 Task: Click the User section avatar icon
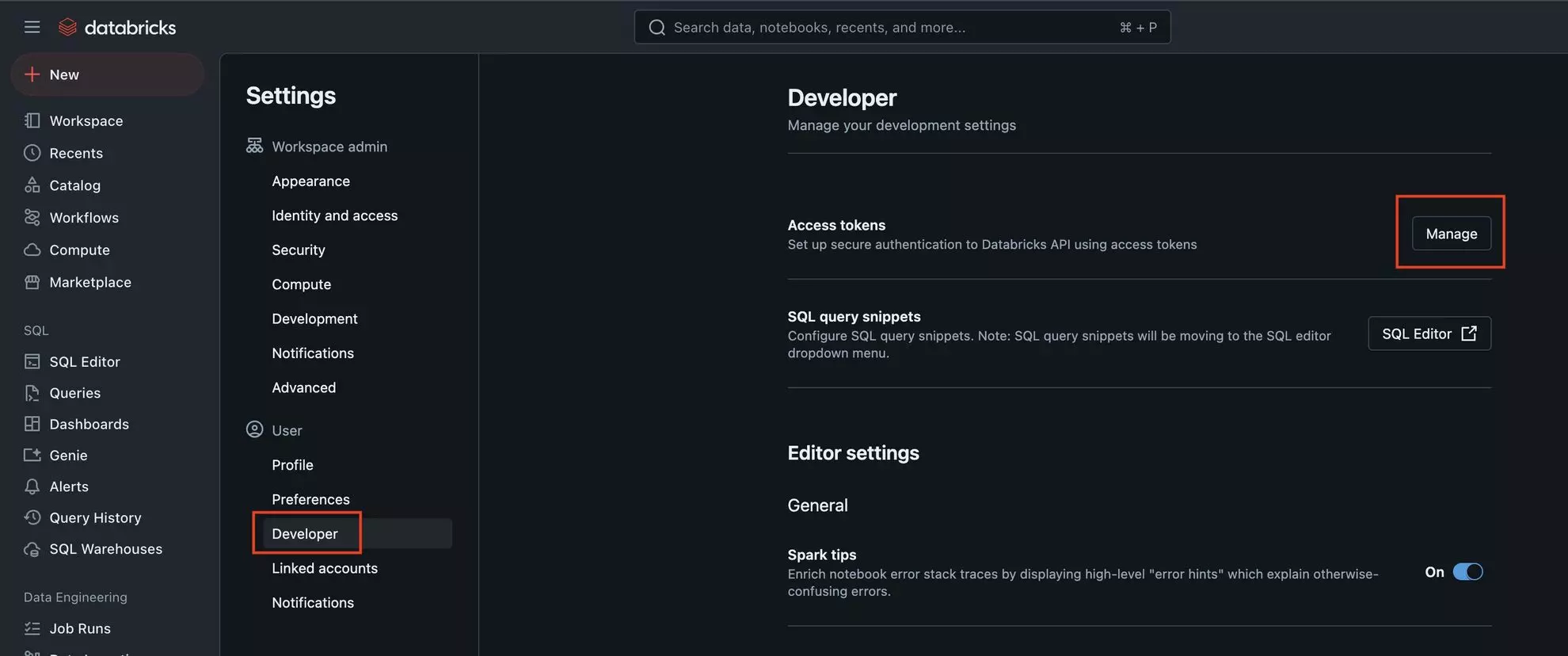tap(254, 429)
